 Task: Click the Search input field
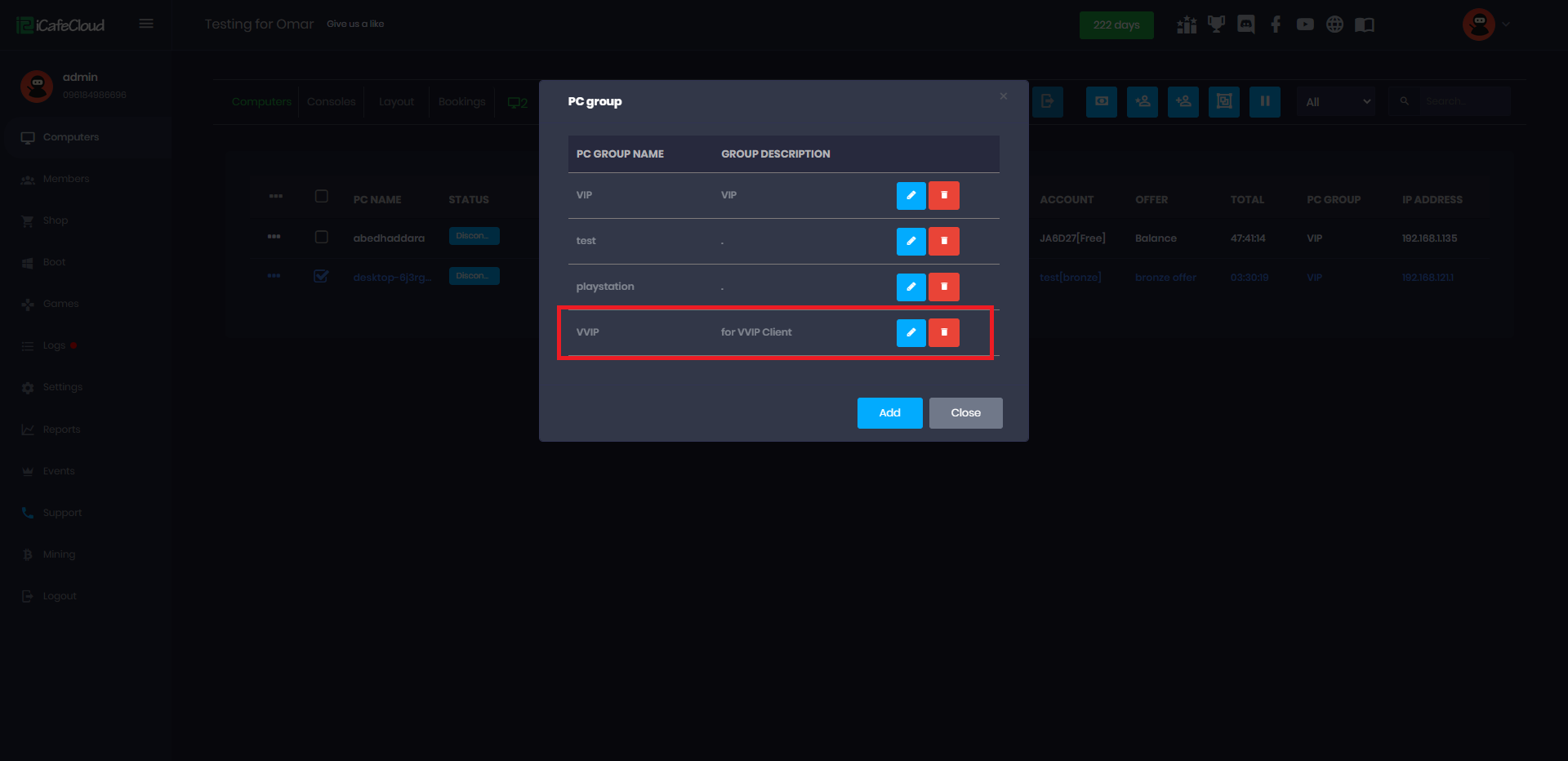[x=1463, y=101]
